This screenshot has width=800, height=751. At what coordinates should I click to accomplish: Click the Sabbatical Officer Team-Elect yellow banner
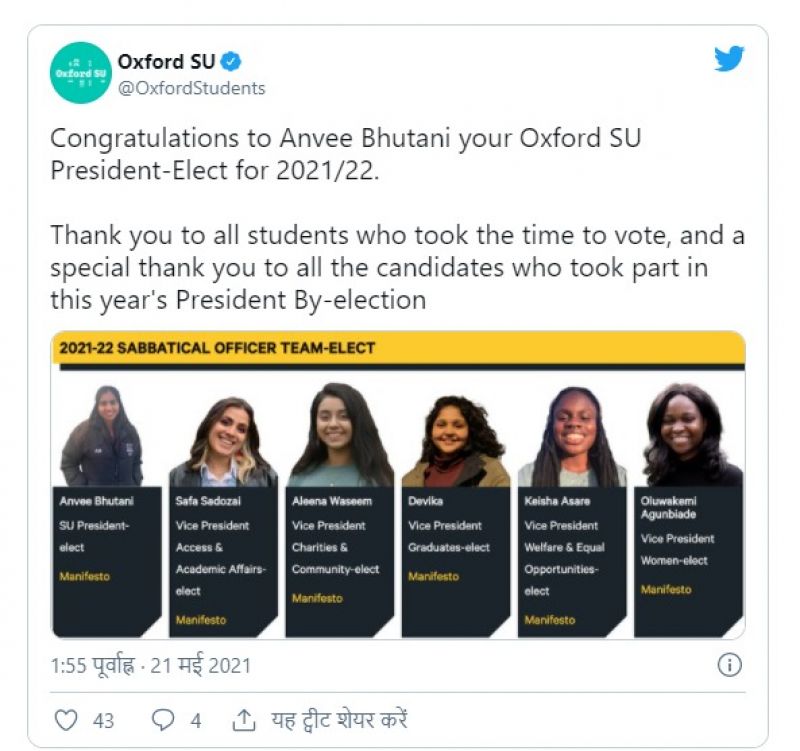(x=398, y=348)
